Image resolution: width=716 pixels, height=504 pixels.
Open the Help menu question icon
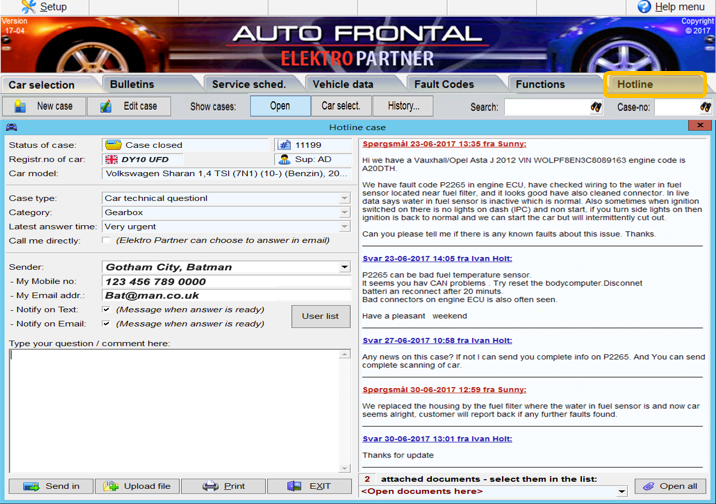coord(644,7)
